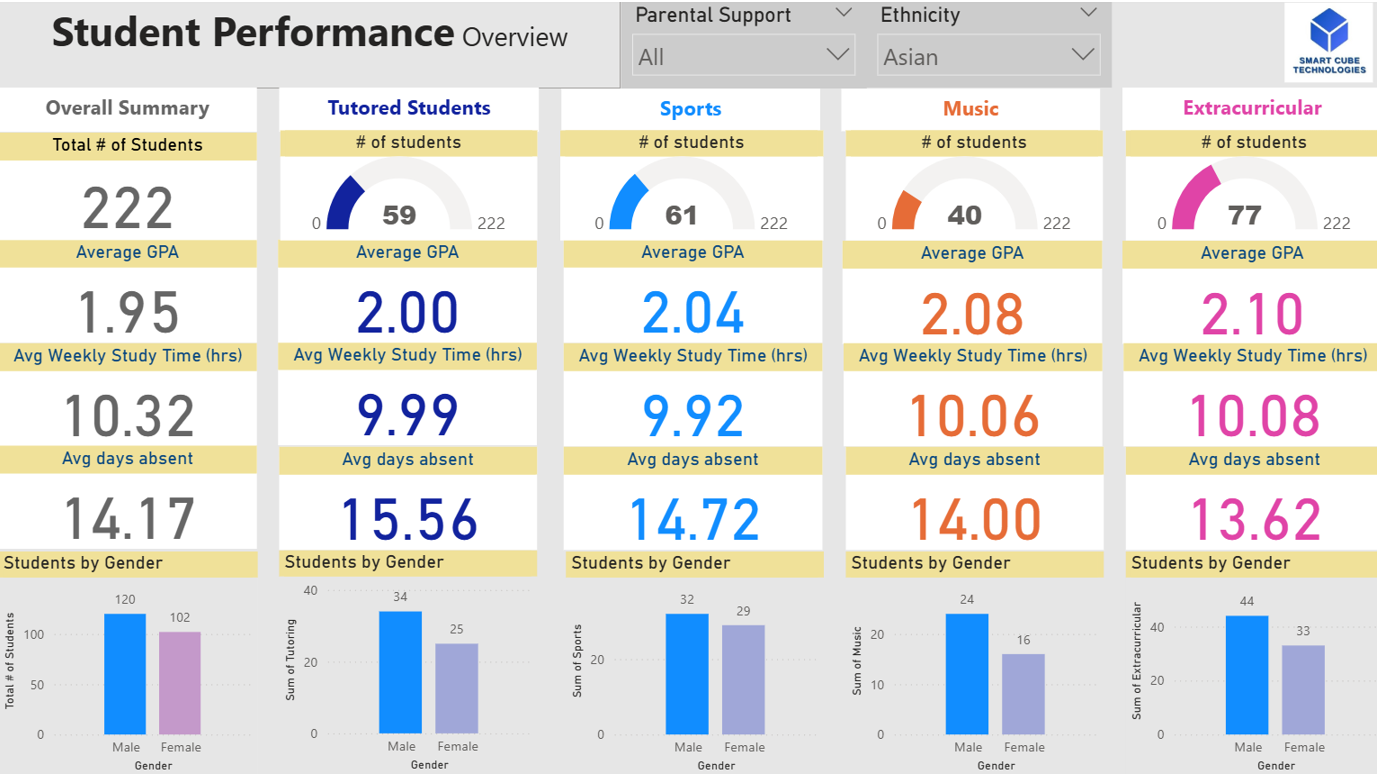Click the Smart Cube Technologies logo
The height and width of the screenshot is (779, 1379).
1328,42
